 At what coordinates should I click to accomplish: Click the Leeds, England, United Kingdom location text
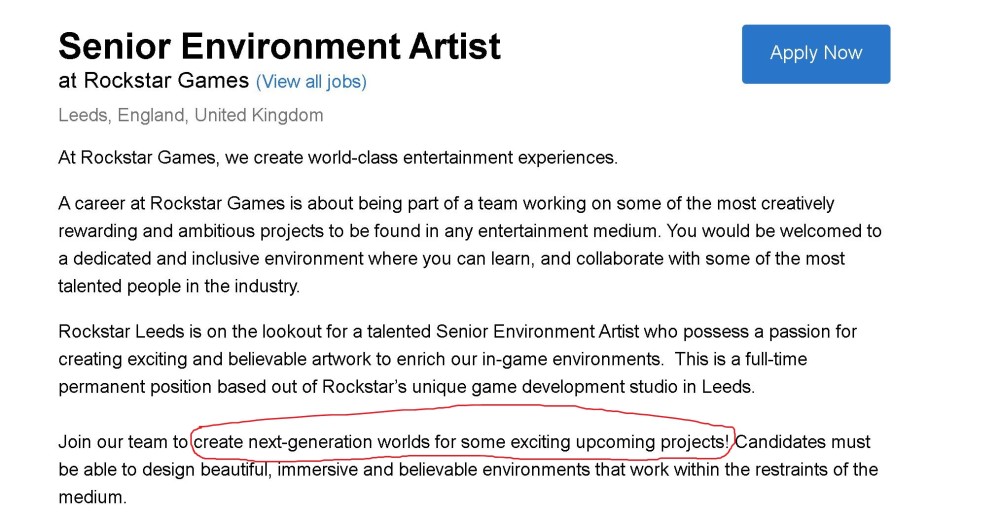[x=191, y=115]
